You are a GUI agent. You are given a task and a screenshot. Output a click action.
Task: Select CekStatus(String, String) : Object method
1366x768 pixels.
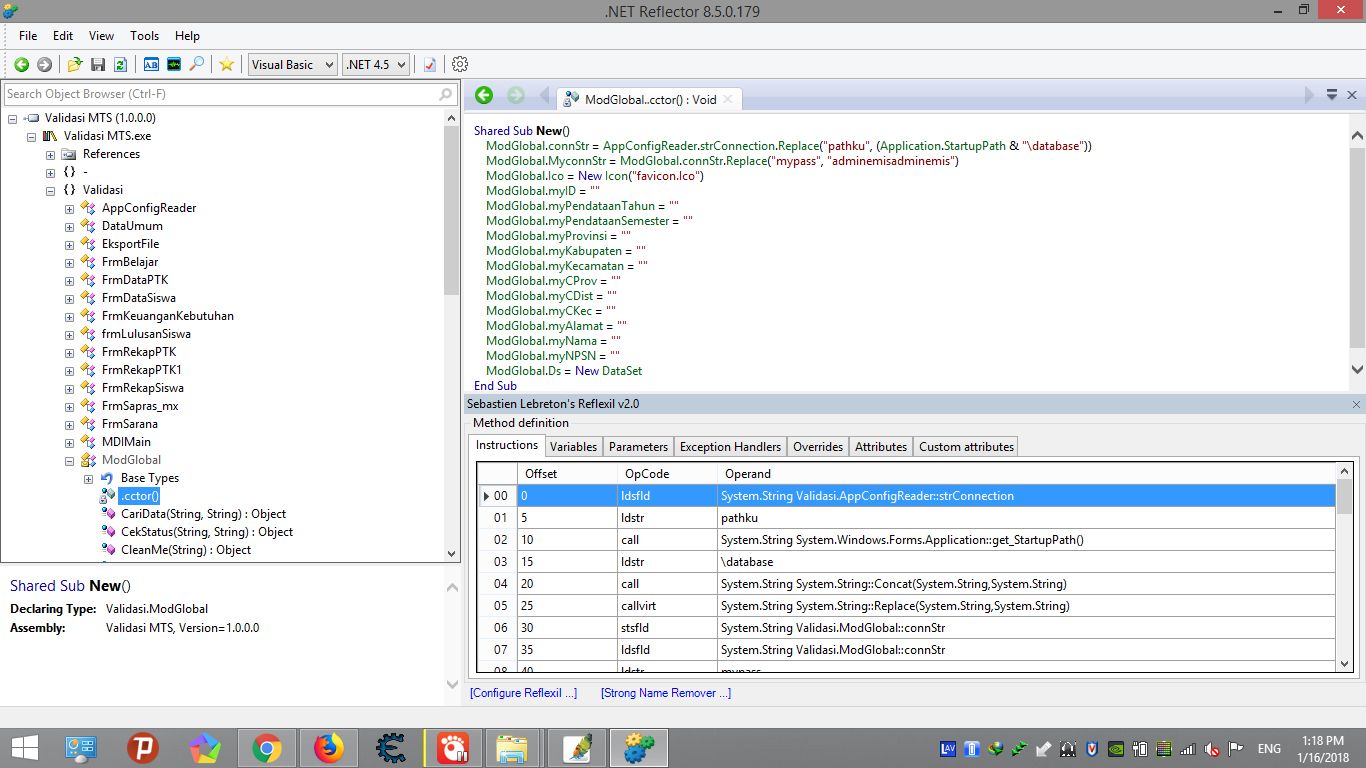pos(206,532)
